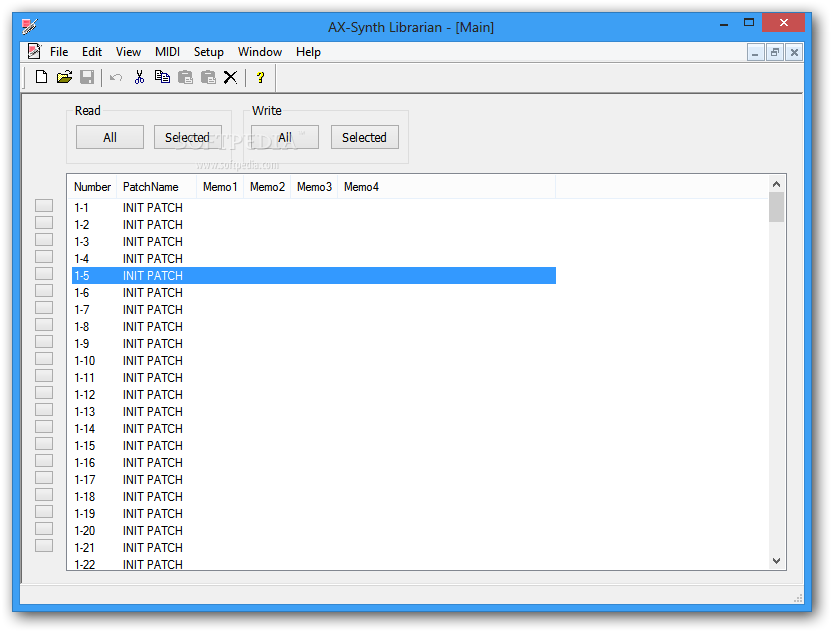Click the Read All button
The image size is (832, 632).
[x=110, y=137]
